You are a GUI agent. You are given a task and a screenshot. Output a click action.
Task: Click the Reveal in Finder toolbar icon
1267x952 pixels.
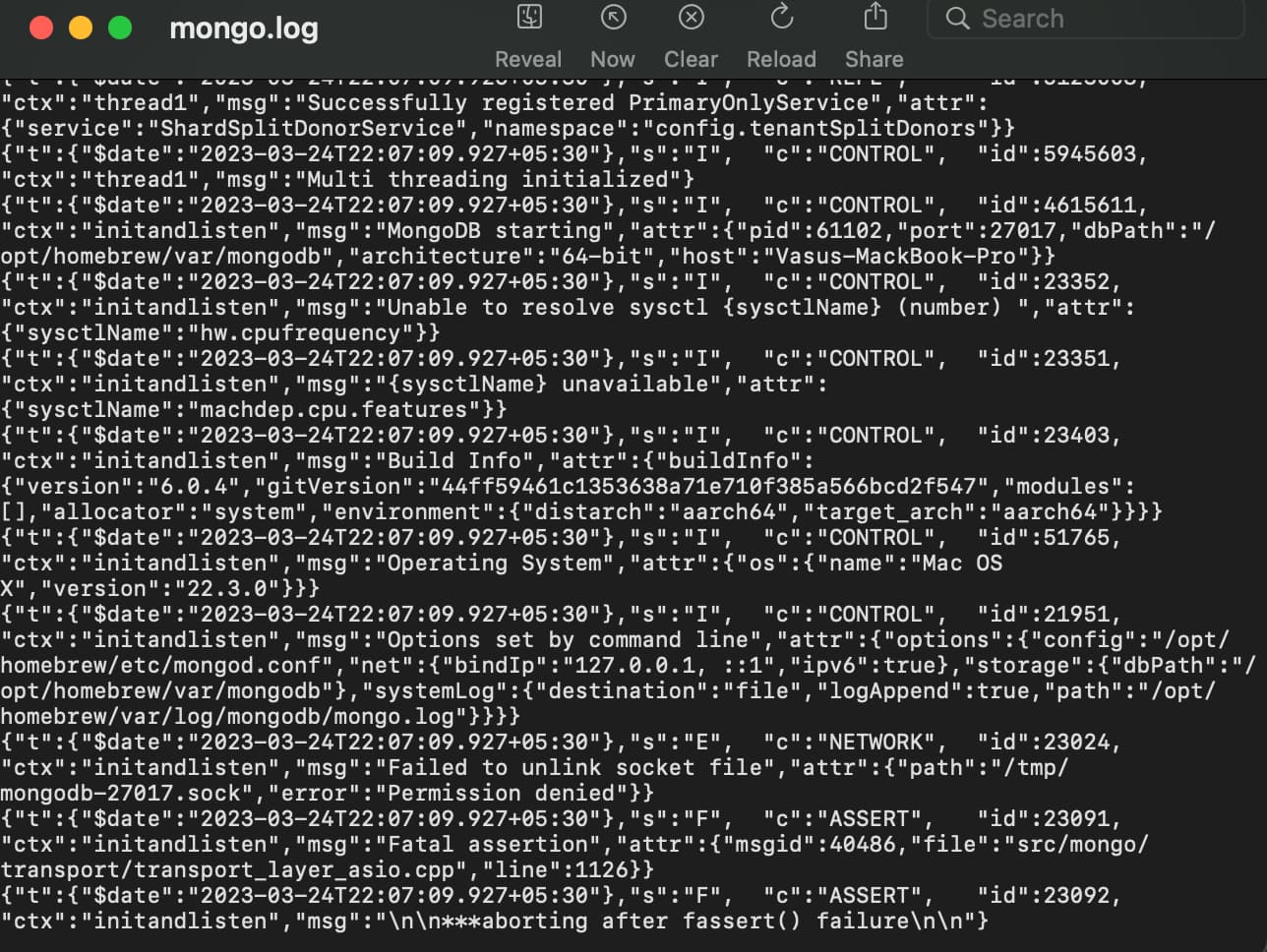click(529, 17)
